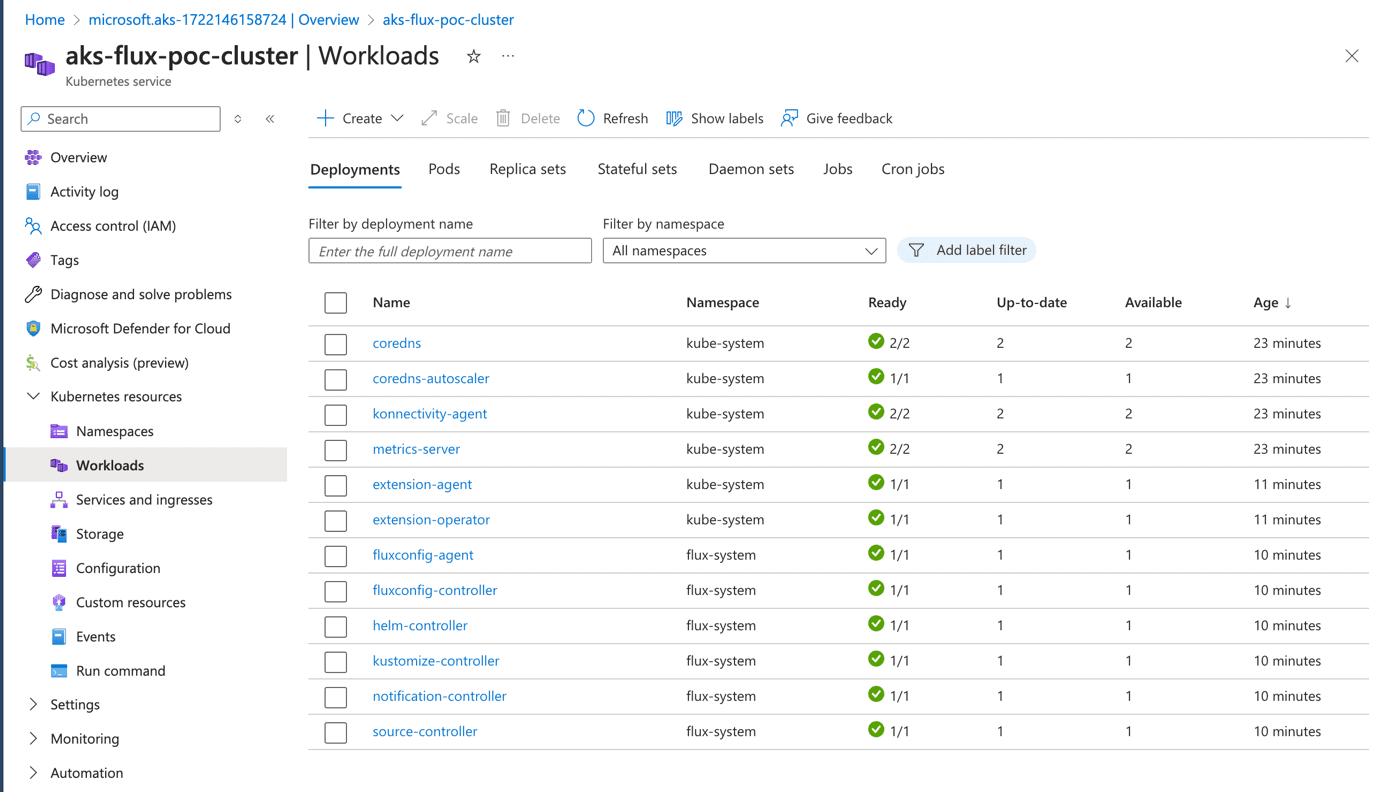Switch to the Stateful sets tab
This screenshot has width=1384, height=797.
[x=637, y=169]
